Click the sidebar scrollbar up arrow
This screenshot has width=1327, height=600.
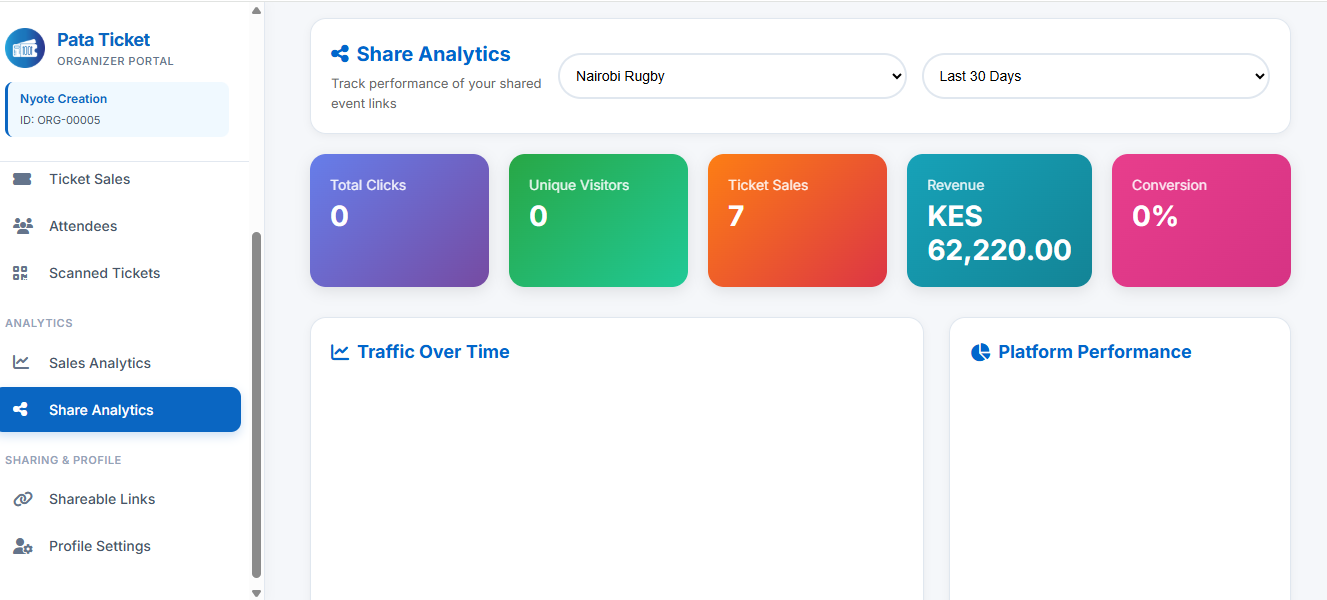point(256,10)
